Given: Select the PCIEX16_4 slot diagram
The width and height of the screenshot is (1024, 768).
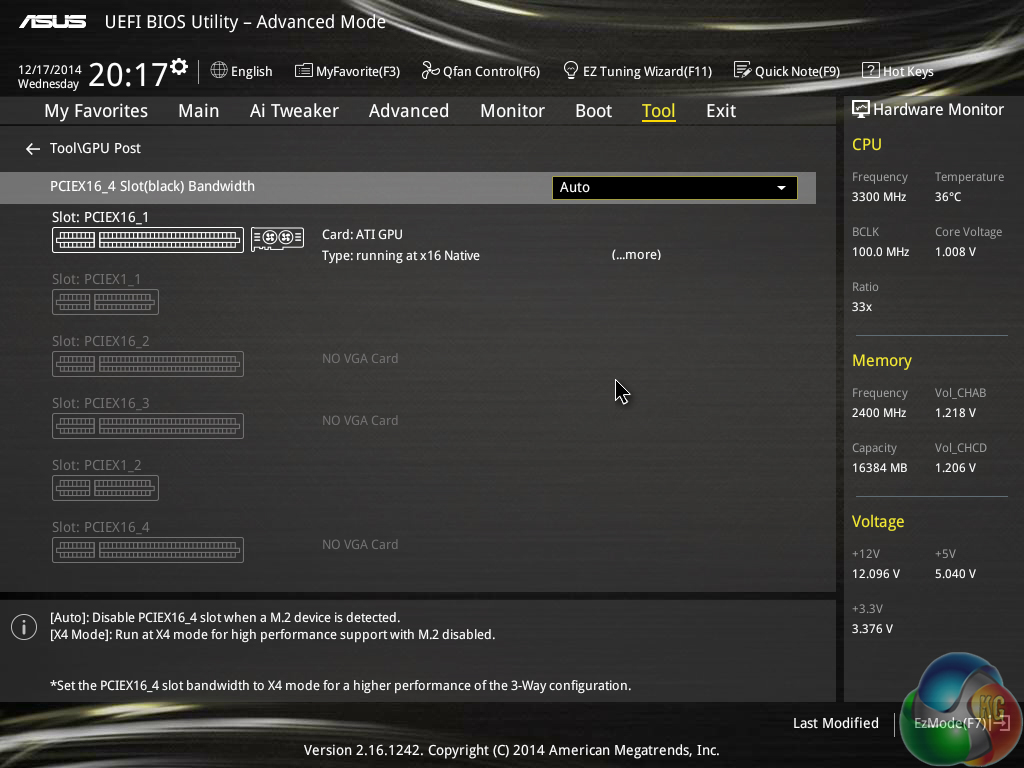Looking at the screenshot, I should click(x=148, y=550).
